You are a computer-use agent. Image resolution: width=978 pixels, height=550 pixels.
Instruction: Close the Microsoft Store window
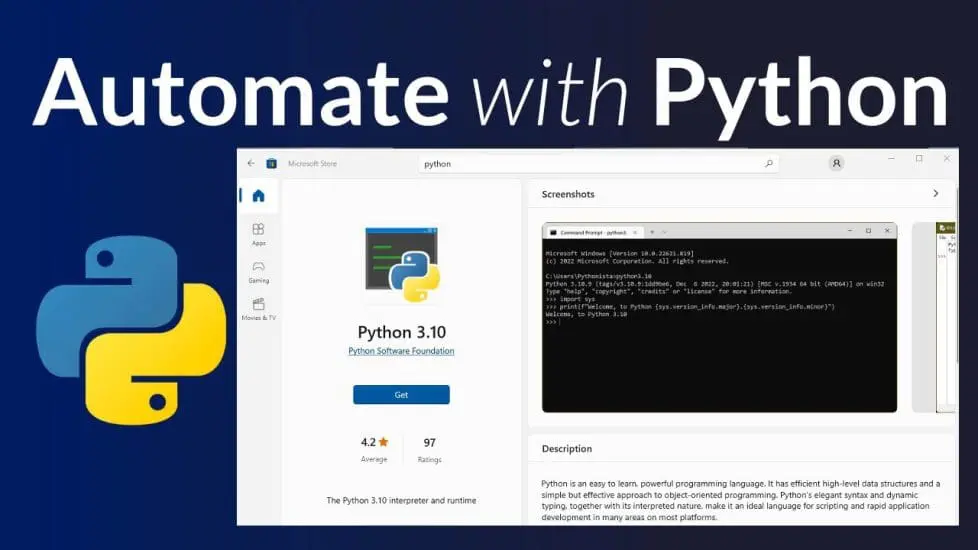(x=947, y=158)
